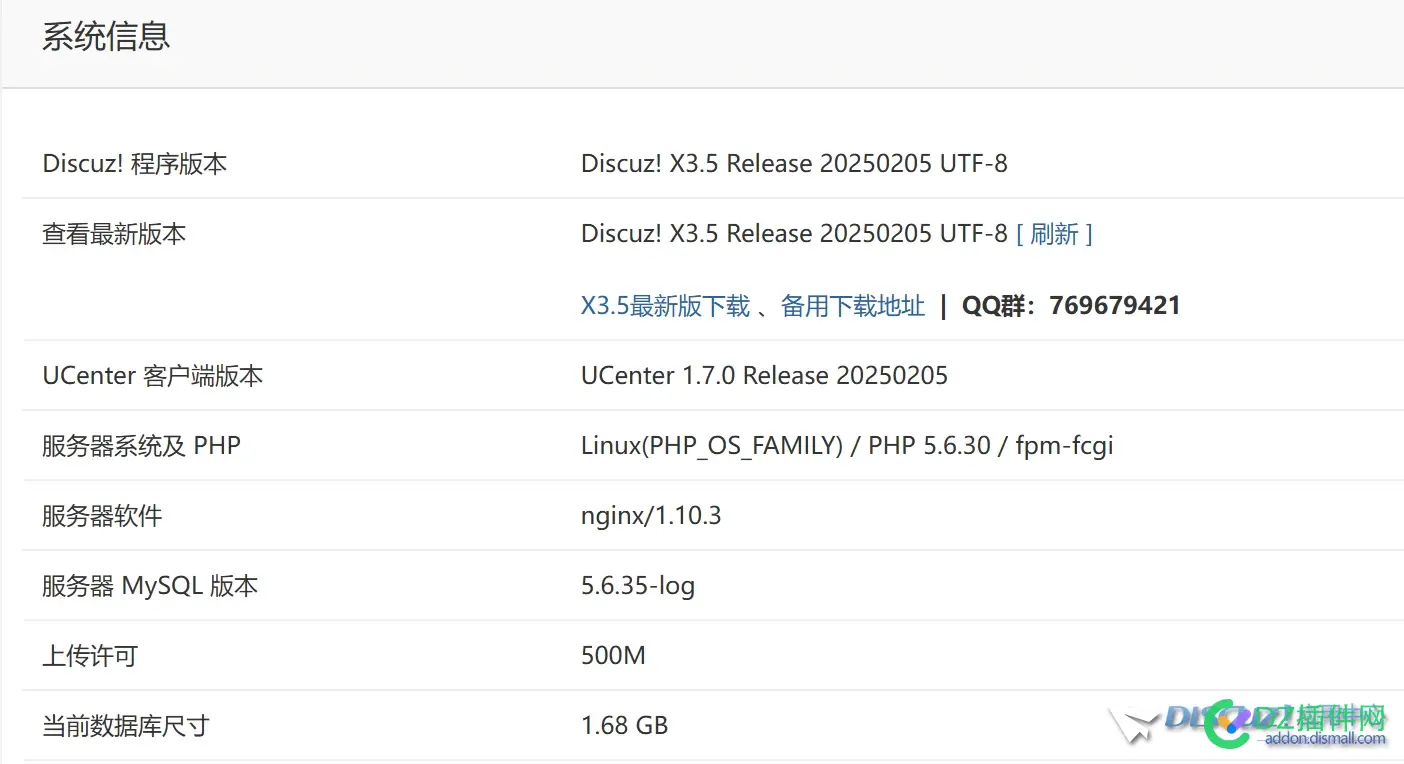Select the 500M upload limit value
The height and width of the screenshot is (764, 1404).
(x=613, y=656)
